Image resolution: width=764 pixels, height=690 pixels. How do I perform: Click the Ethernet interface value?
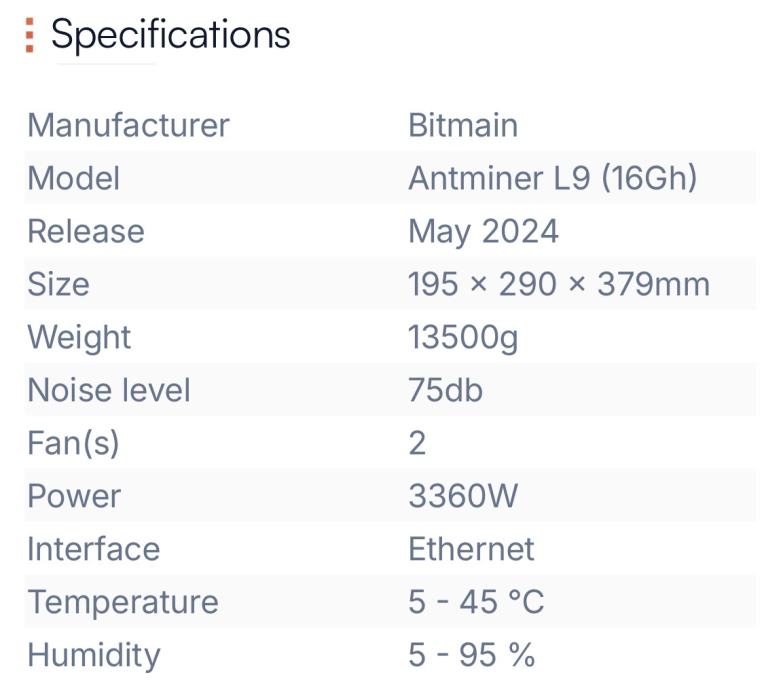(x=471, y=549)
